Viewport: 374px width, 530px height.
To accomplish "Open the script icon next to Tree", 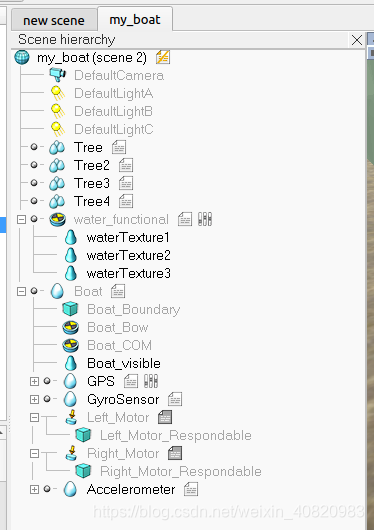I will click(119, 147).
